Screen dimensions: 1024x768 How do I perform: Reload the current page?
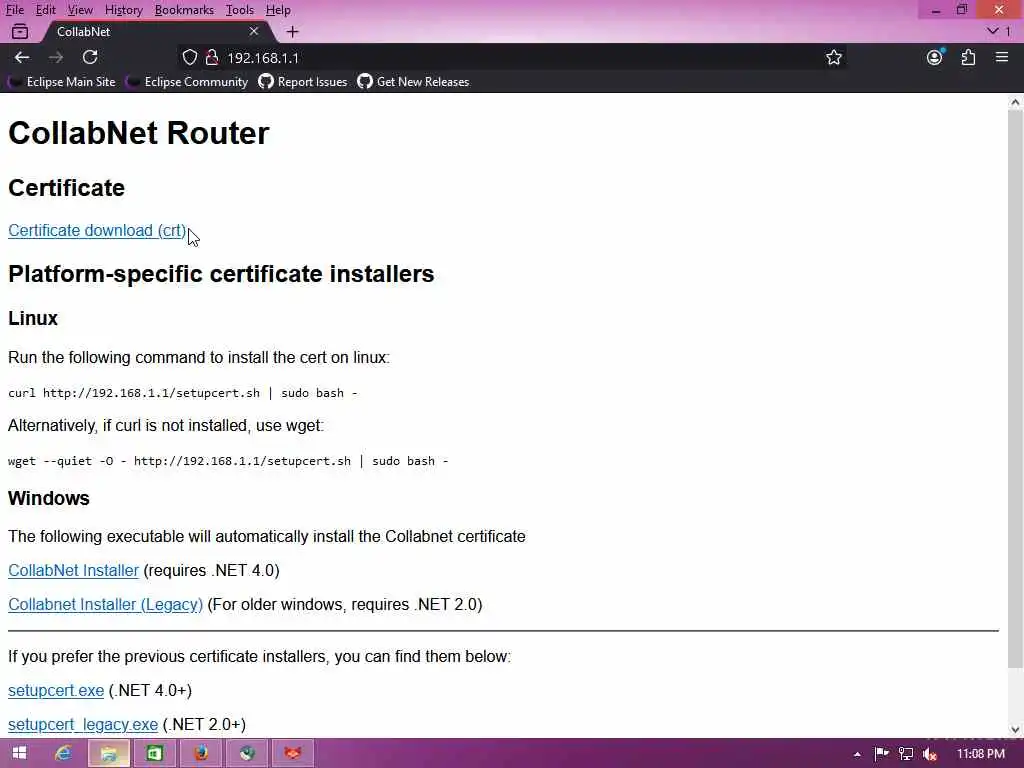(x=90, y=57)
